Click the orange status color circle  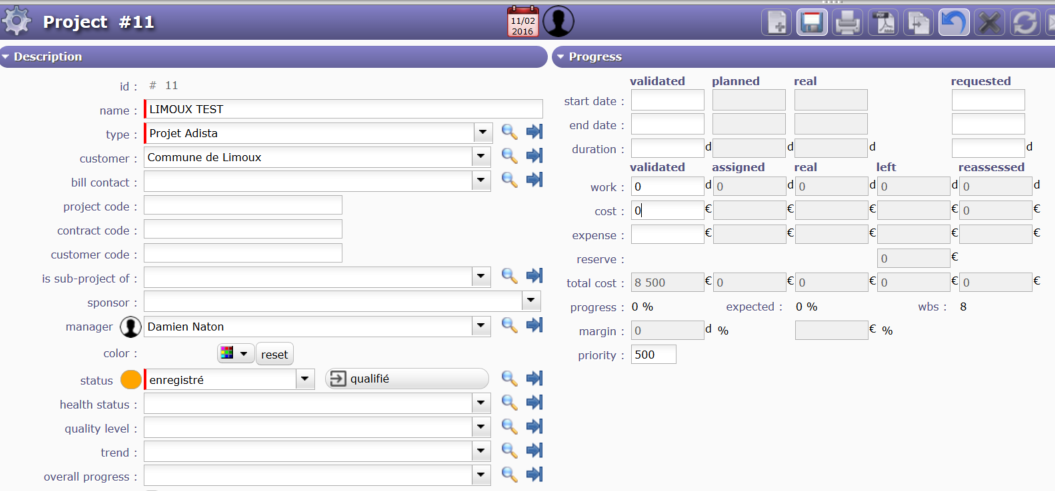[131, 379]
